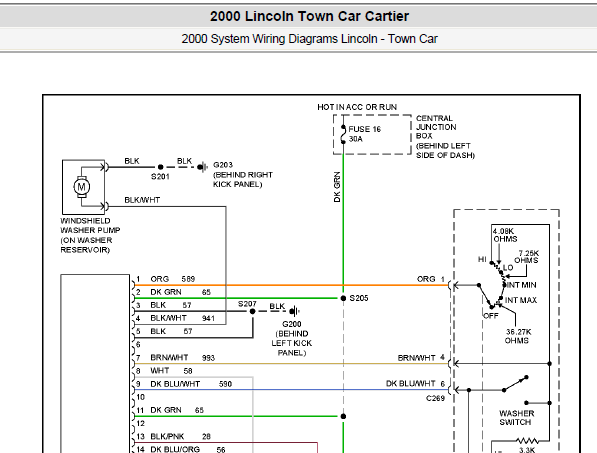Click pin 1 'ORG 589' row

(x=166, y=279)
